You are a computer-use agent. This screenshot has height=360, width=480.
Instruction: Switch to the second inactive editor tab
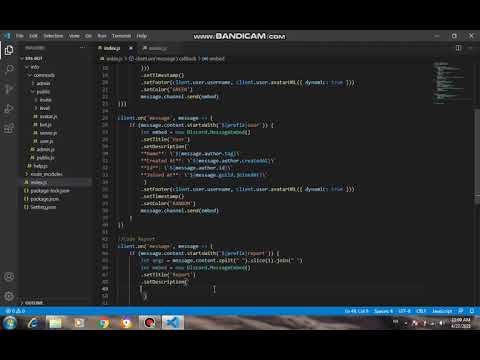point(157,48)
